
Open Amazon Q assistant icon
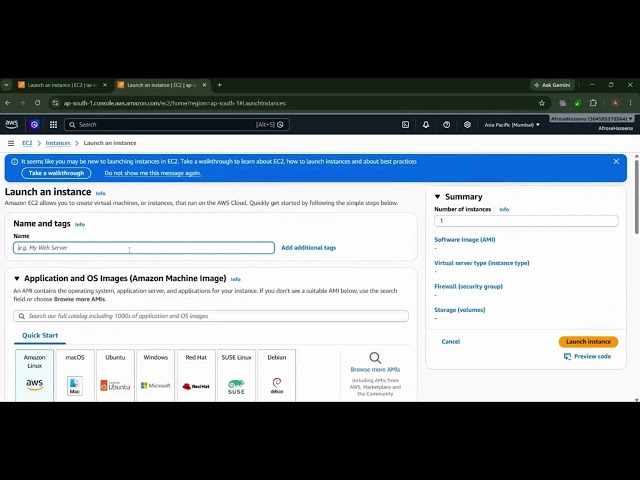click(34, 124)
